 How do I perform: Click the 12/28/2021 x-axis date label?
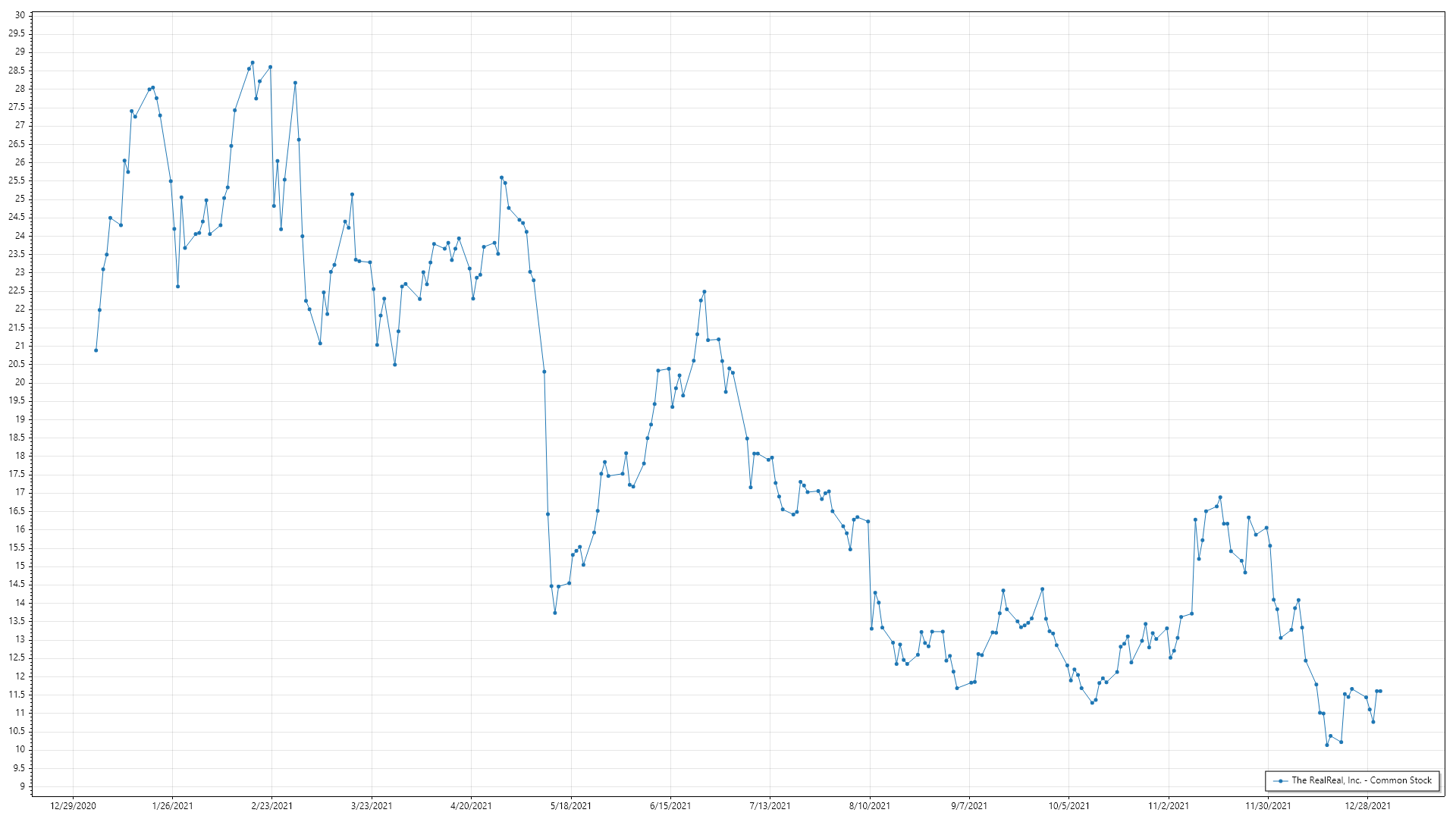click(1367, 806)
